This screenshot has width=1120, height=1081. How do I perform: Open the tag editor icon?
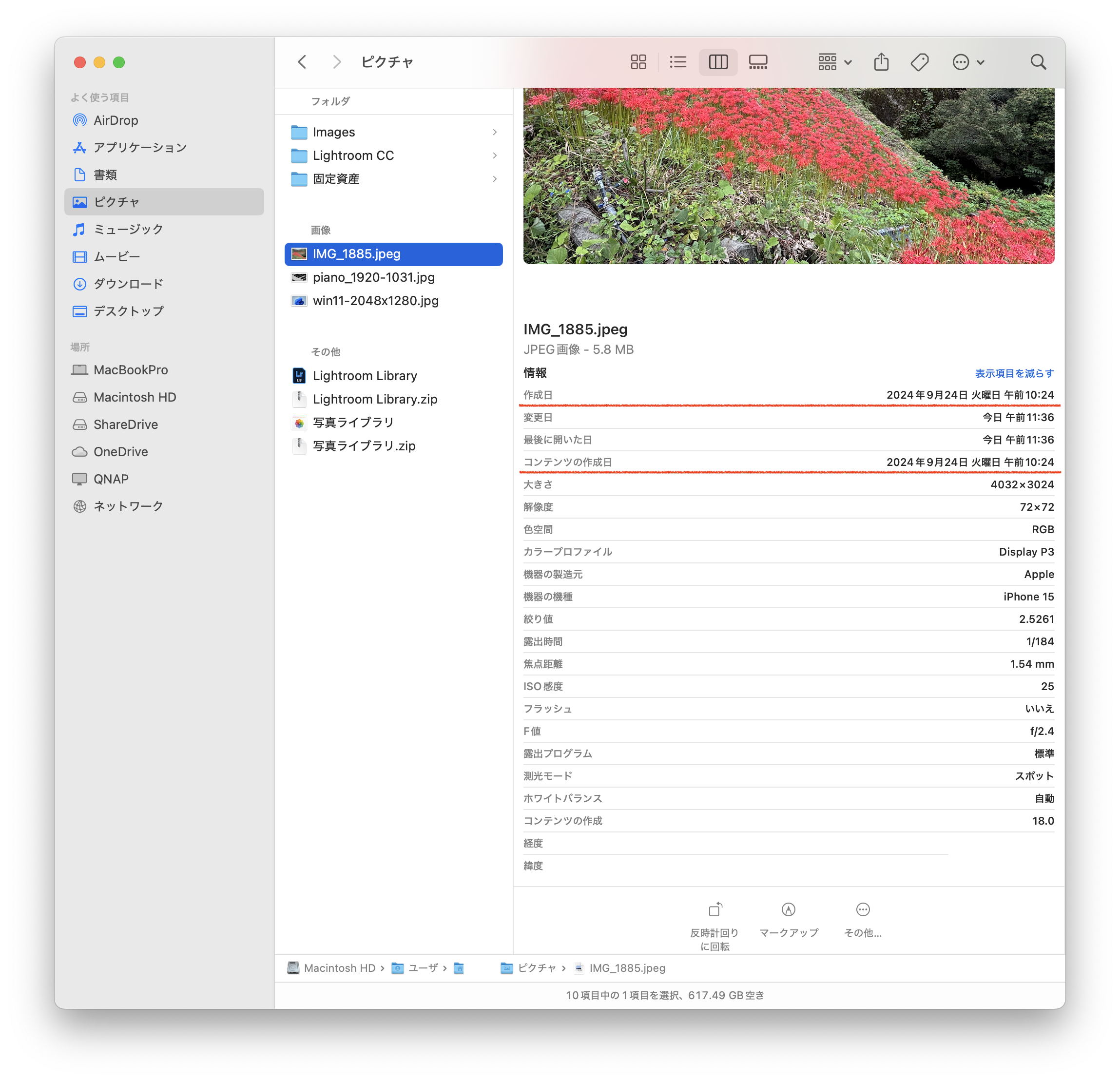pyautogui.click(x=919, y=62)
